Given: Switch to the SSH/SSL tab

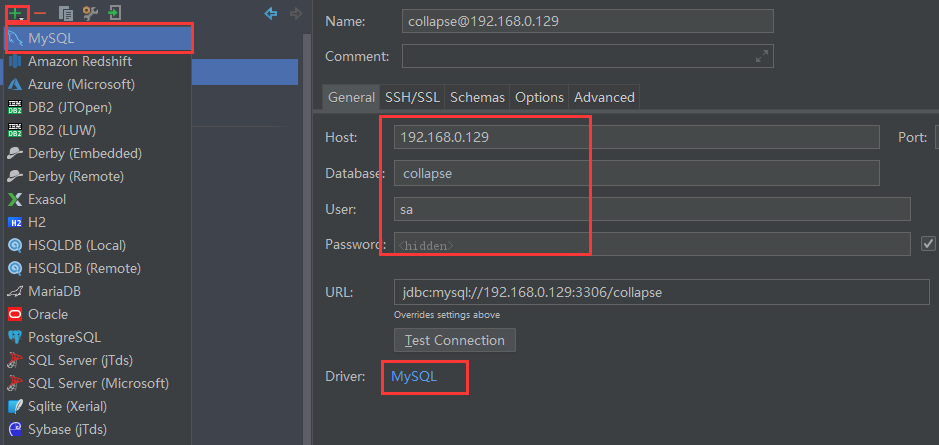Looking at the screenshot, I should [x=412, y=97].
